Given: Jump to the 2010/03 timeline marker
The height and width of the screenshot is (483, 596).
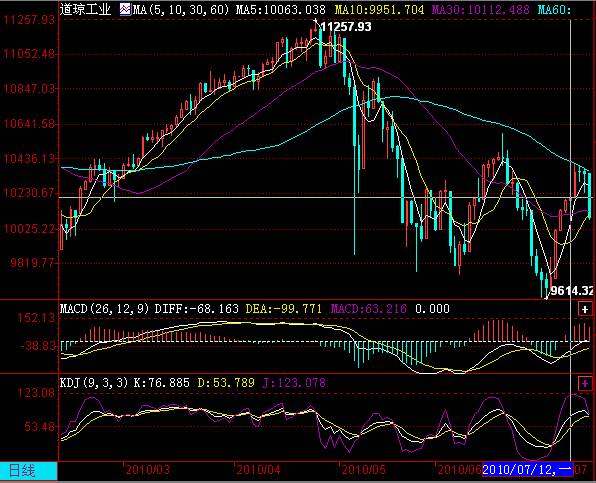Looking at the screenshot, I should pos(147,470).
